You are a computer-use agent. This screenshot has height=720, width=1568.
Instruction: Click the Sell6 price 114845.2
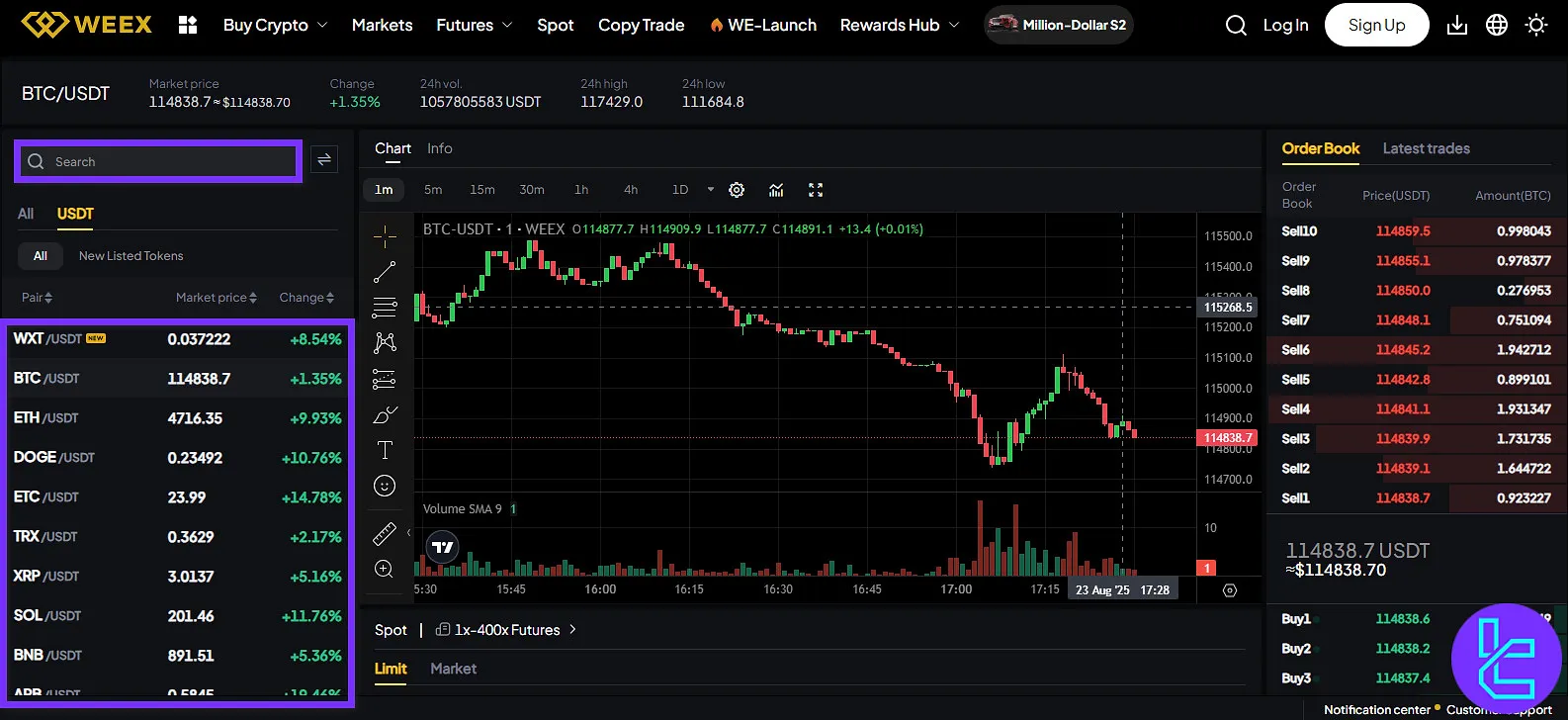pos(1403,350)
